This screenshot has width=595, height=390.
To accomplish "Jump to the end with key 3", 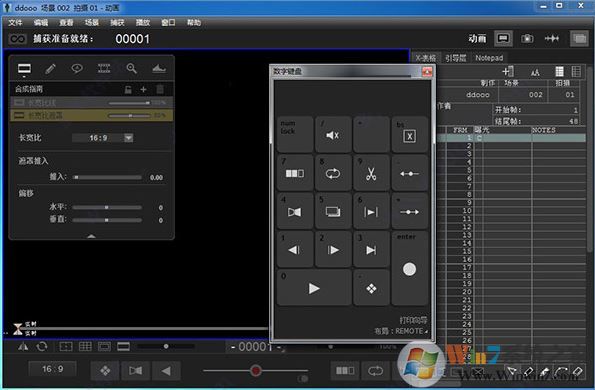I will 371,250.
